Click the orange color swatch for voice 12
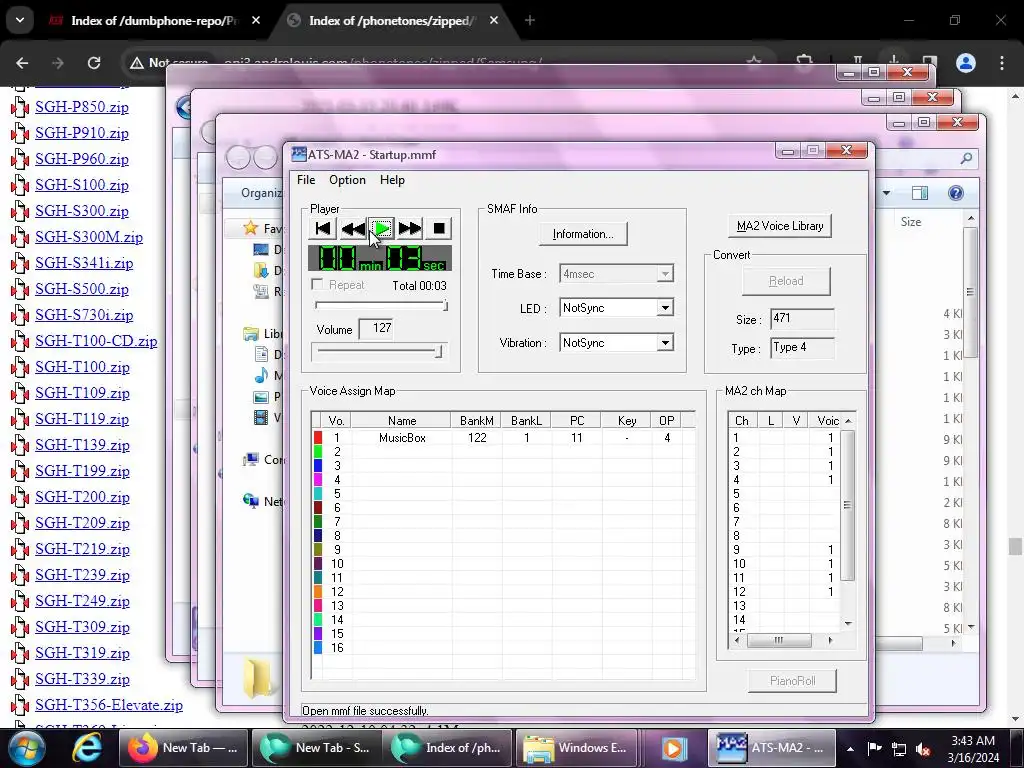 (318, 592)
